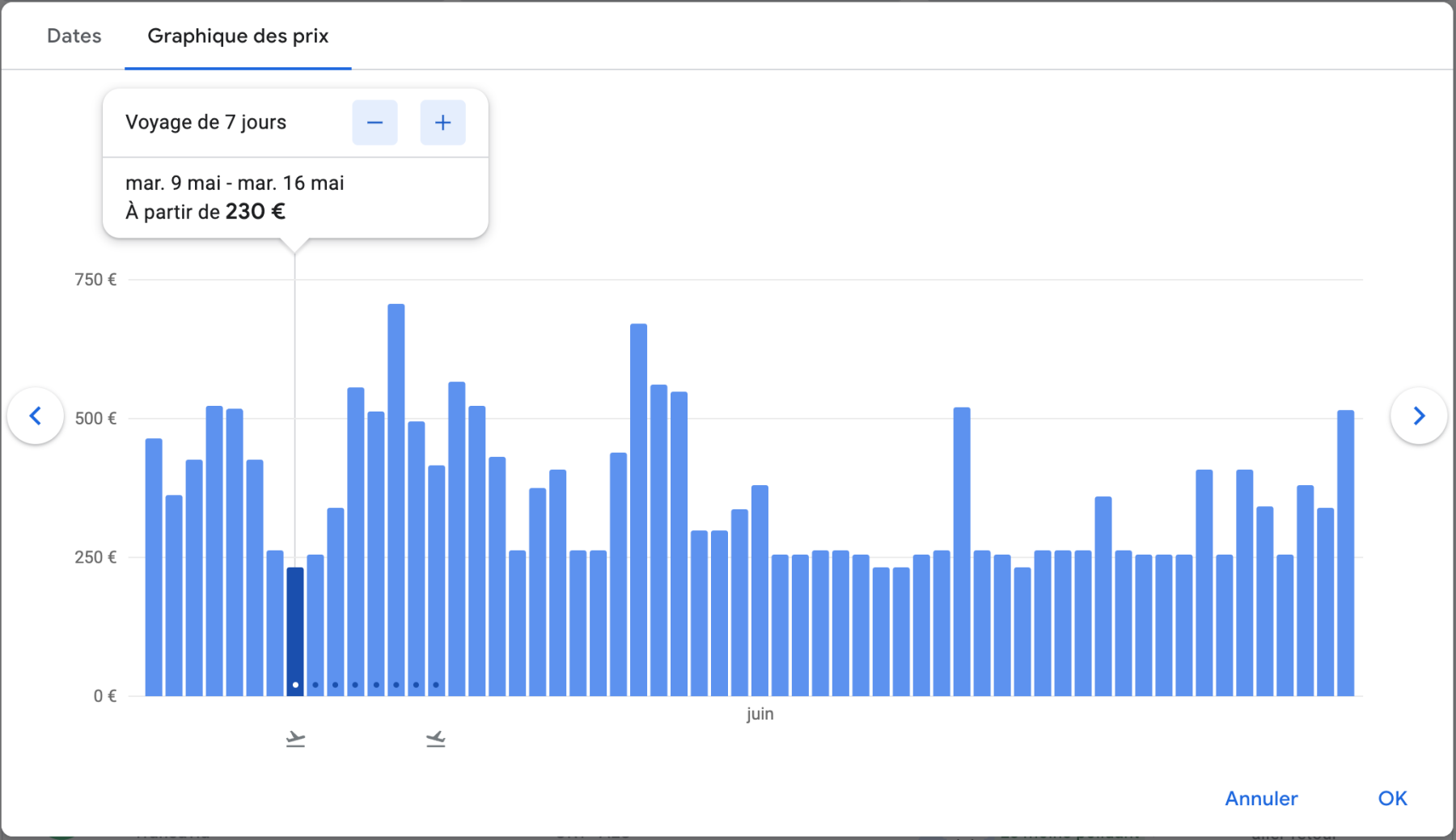The width and height of the screenshot is (1456, 840).
Task: Select the dark blue 230 € bar
Action: coord(295,631)
